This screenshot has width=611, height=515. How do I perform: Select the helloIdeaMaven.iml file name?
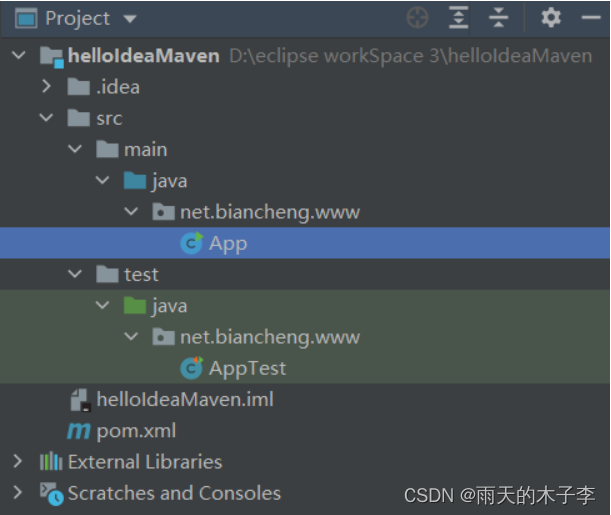[x=185, y=399]
